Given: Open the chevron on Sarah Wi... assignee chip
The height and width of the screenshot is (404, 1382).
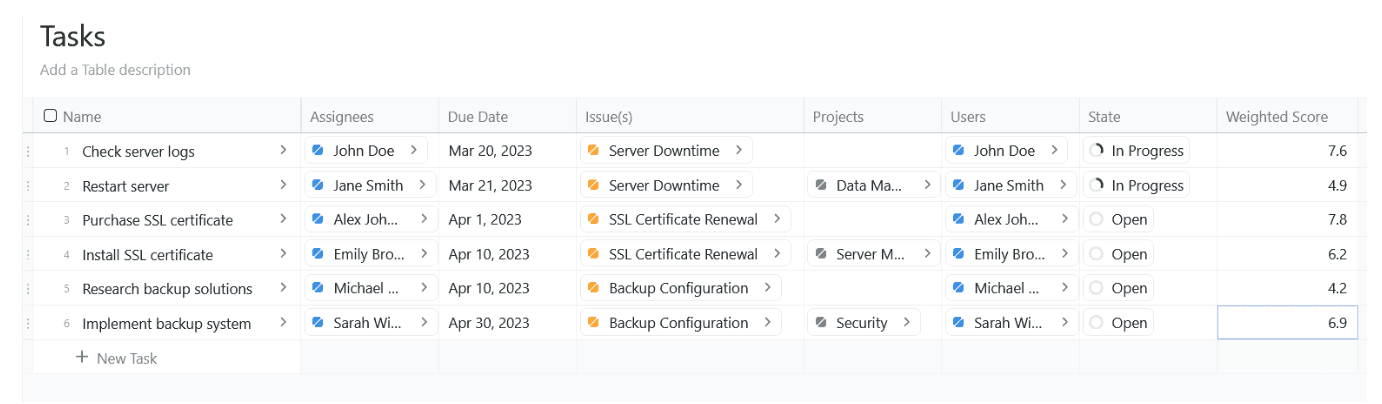Looking at the screenshot, I should coord(424,323).
